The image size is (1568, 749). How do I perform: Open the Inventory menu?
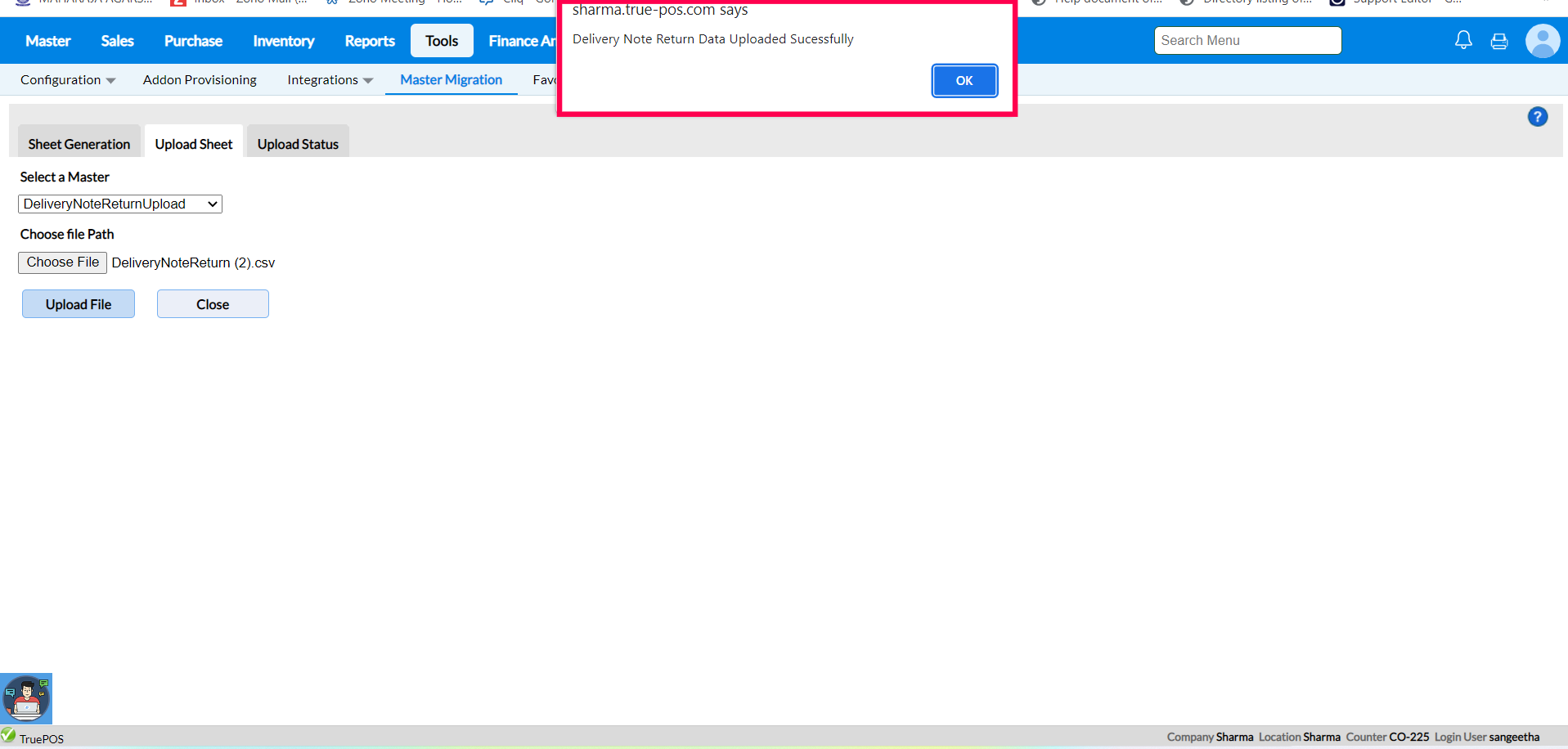pyautogui.click(x=284, y=41)
